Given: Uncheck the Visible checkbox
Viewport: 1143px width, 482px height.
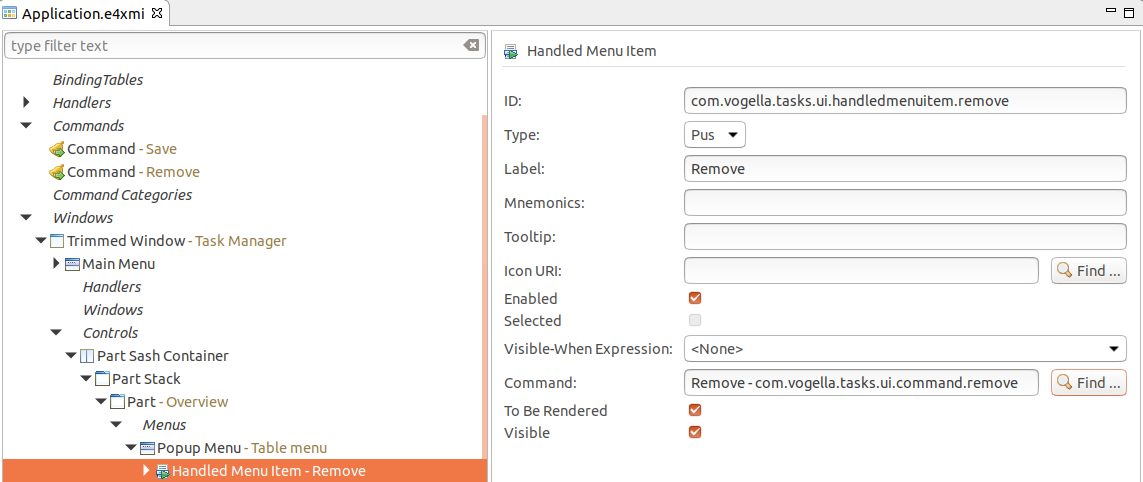Looking at the screenshot, I should [695, 432].
